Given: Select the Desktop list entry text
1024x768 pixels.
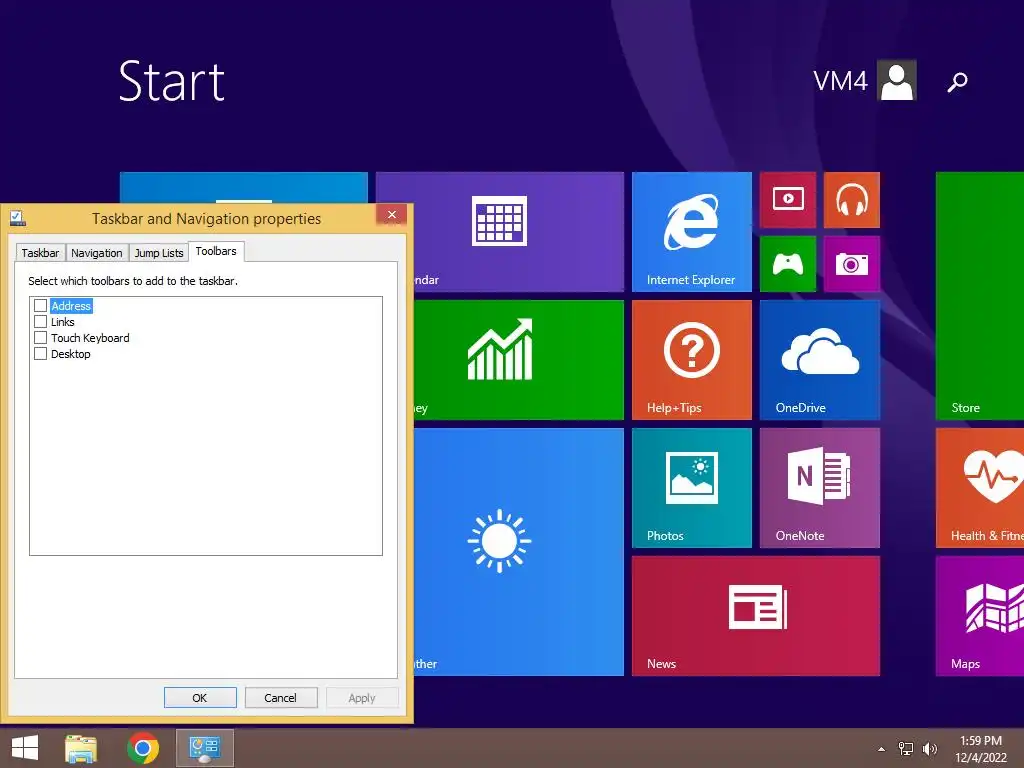Looking at the screenshot, I should (71, 354).
